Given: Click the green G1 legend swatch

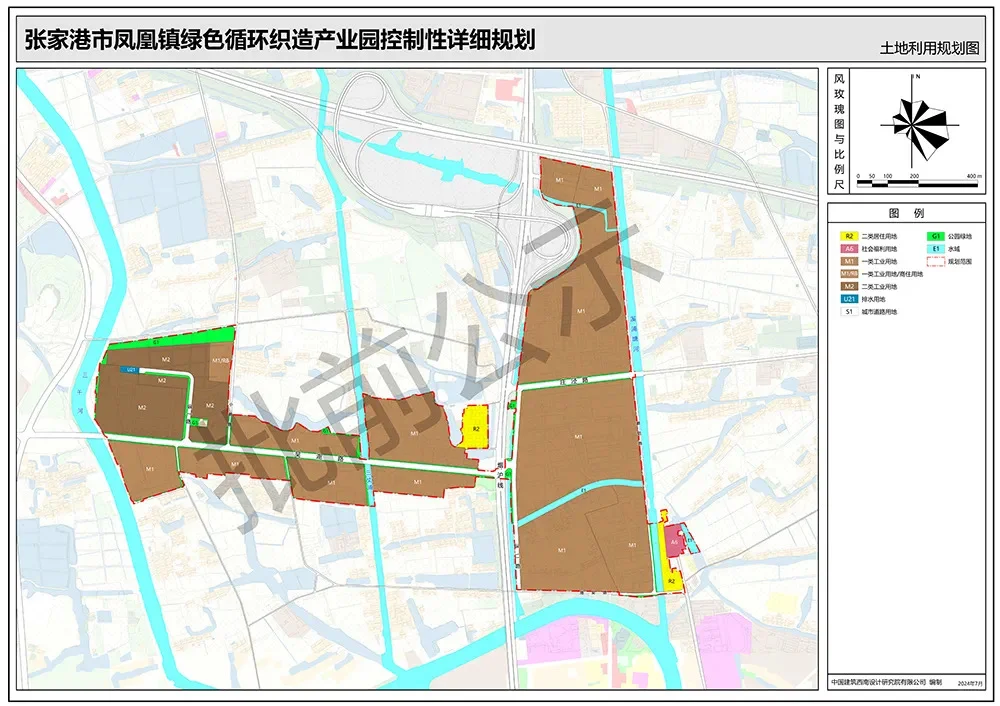Looking at the screenshot, I should (x=936, y=237).
